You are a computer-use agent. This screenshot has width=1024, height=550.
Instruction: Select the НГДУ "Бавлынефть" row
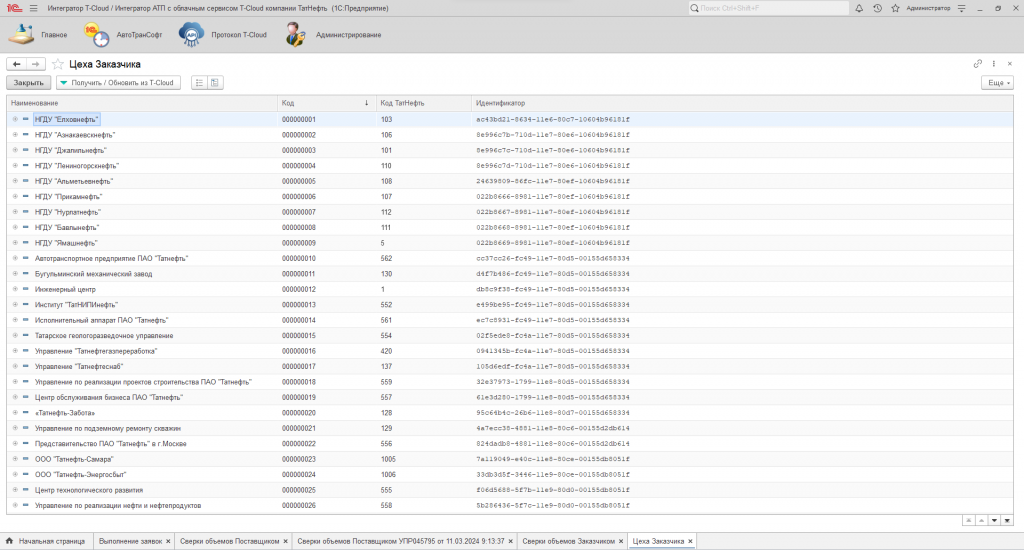tap(509, 227)
